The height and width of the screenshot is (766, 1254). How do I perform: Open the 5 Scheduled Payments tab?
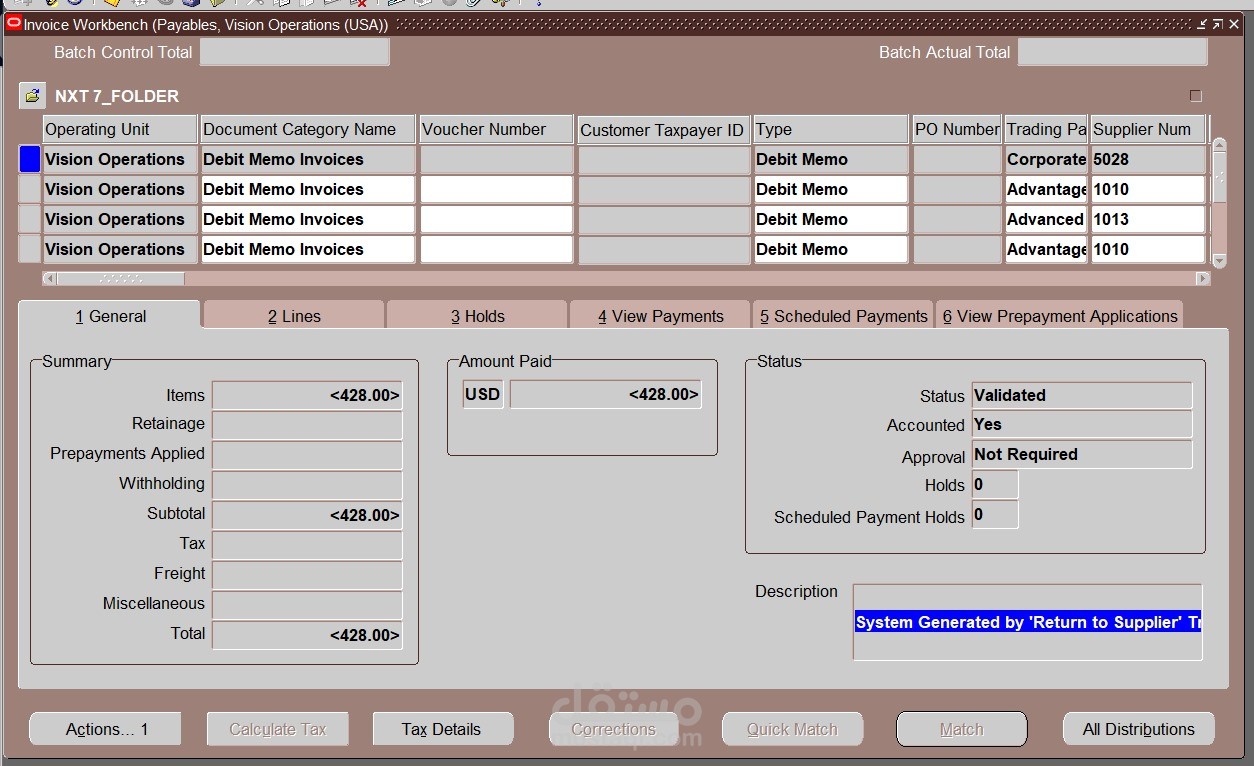tap(843, 316)
